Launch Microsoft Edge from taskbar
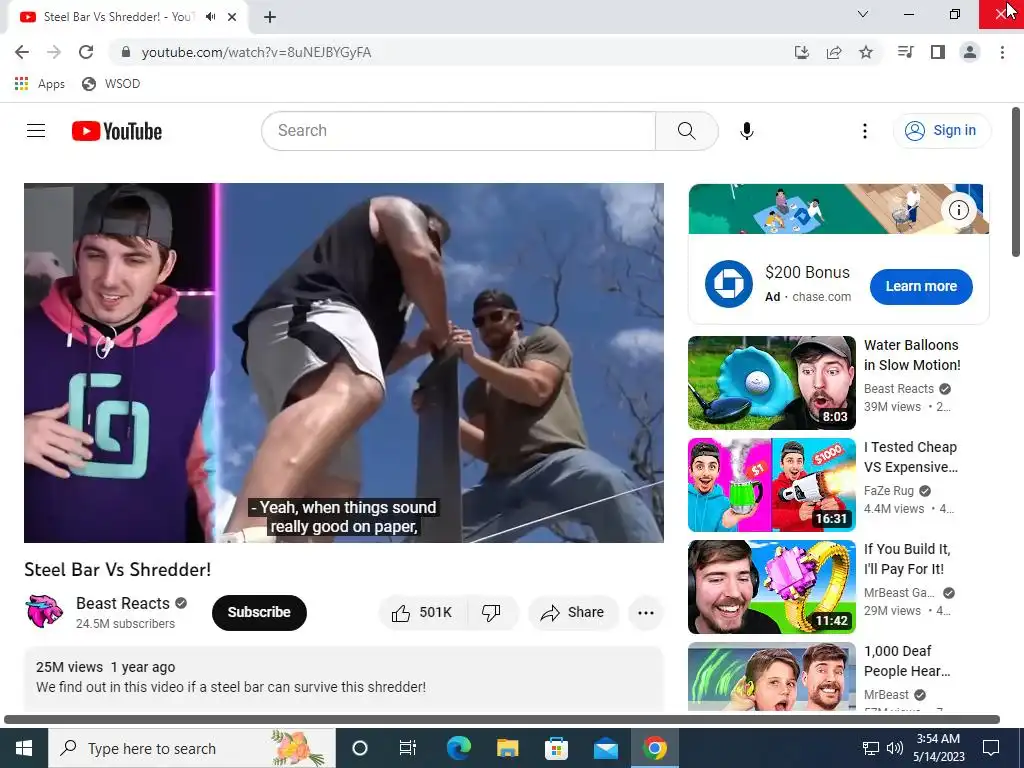This screenshot has width=1024, height=768. [458, 748]
